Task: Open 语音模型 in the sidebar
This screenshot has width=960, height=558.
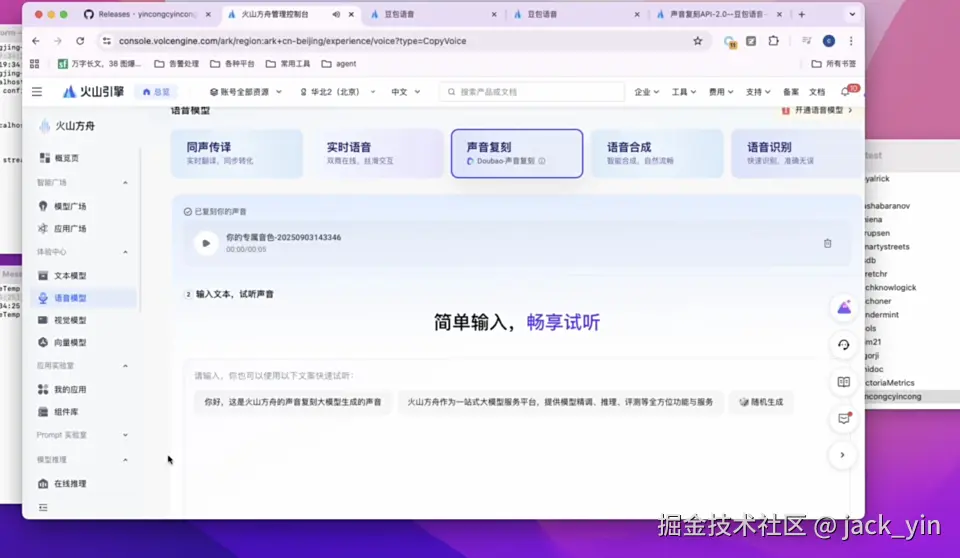Action: tap(83, 298)
